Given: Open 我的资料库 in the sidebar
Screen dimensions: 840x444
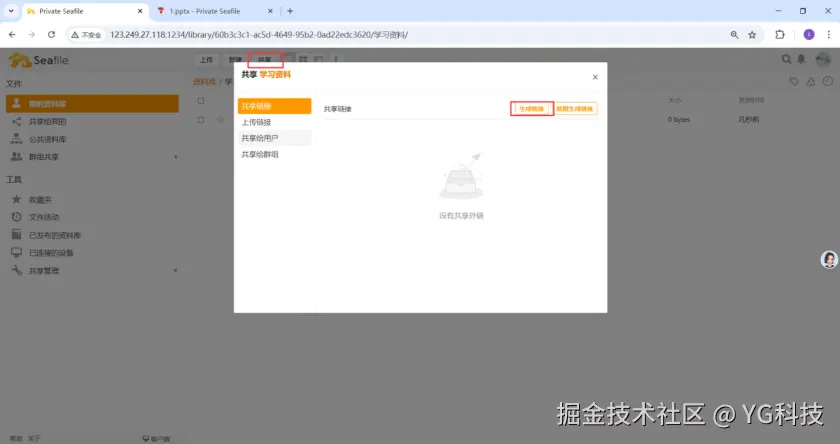Looking at the screenshot, I should click(x=92, y=103).
